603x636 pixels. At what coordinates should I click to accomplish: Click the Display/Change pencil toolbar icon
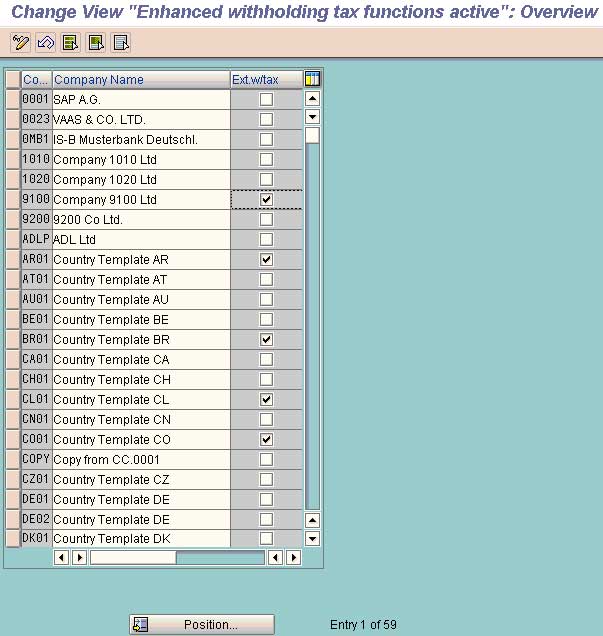pyautogui.click(x=20, y=43)
